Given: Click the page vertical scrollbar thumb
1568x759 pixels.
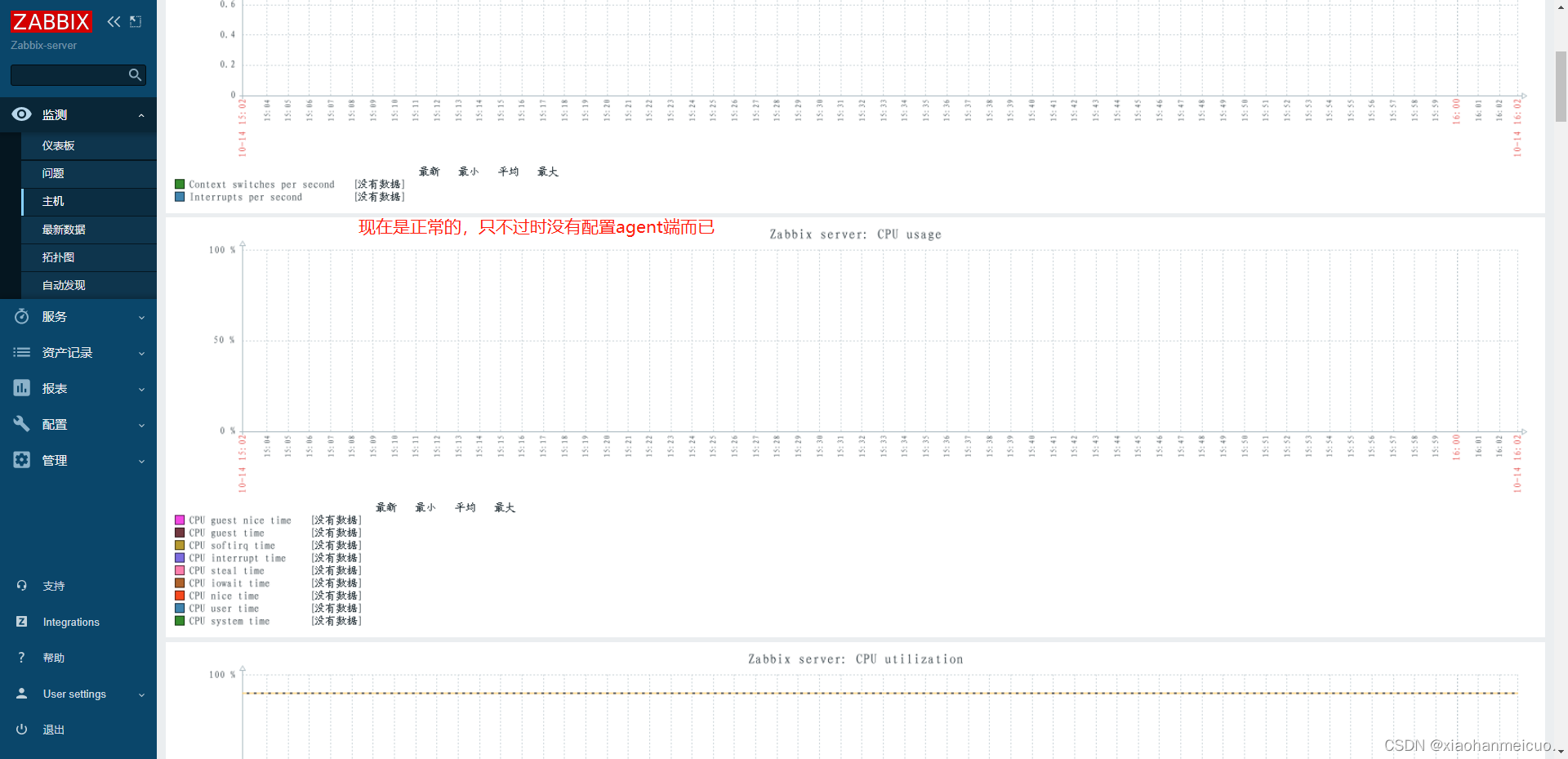Looking at the screenshot, I should pos(1561,86).
